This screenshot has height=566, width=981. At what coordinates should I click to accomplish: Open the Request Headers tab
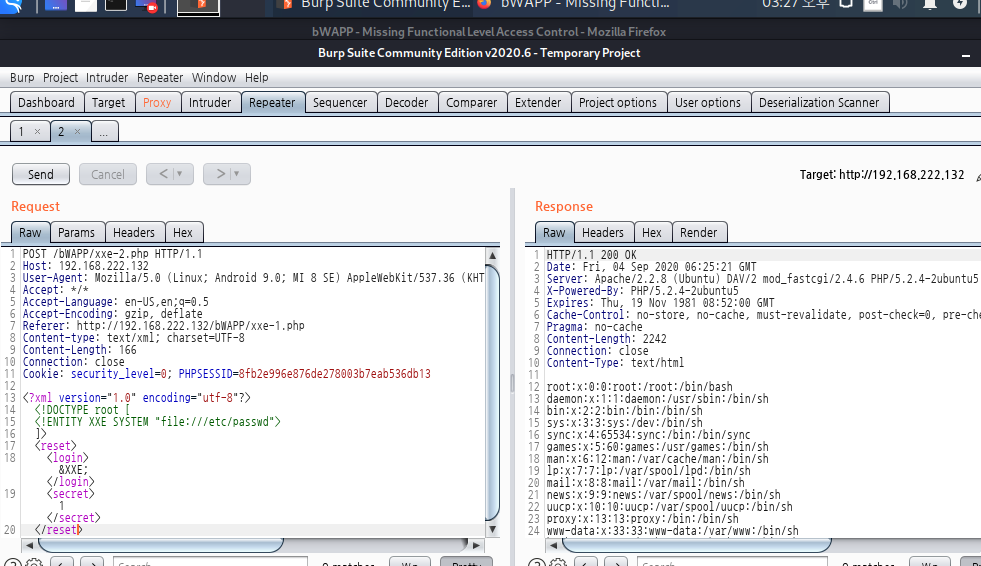pos(134,233)
